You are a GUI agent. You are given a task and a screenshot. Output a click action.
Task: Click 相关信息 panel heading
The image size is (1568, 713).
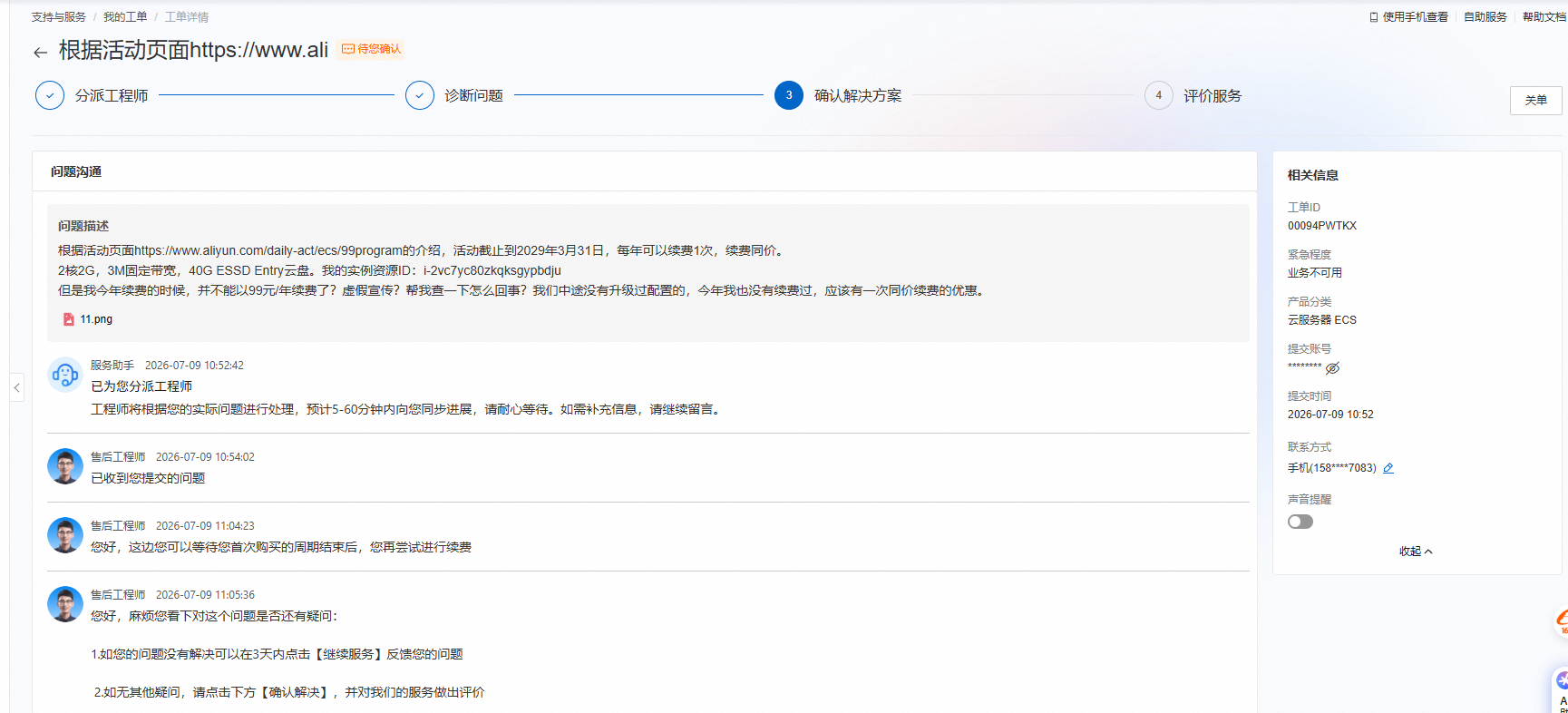point(1313,175)
